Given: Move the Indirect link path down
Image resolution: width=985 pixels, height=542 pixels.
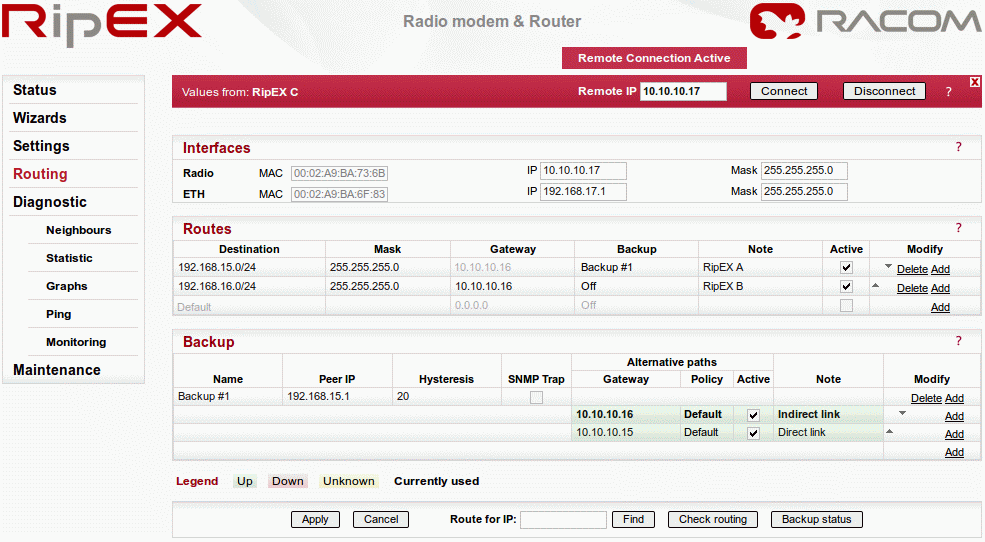Looking at the screenshot, I should 902,413.
